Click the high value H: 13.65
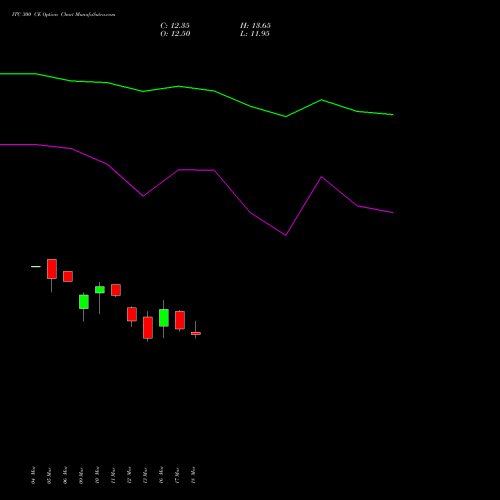Screen dimensions: 500x500 point(255,26)
